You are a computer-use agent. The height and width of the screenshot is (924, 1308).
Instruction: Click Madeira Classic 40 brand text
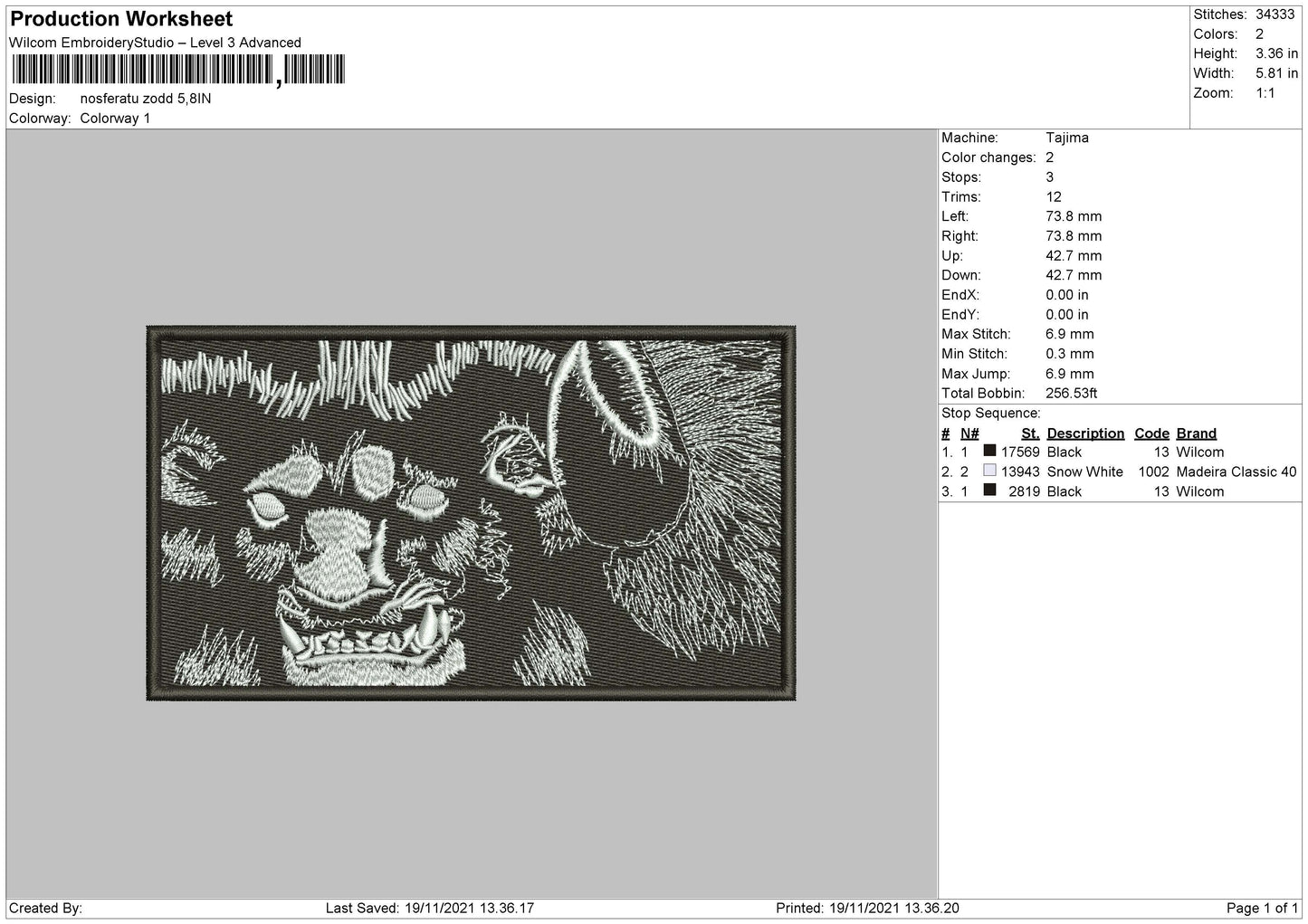[x=1236, y=472]
